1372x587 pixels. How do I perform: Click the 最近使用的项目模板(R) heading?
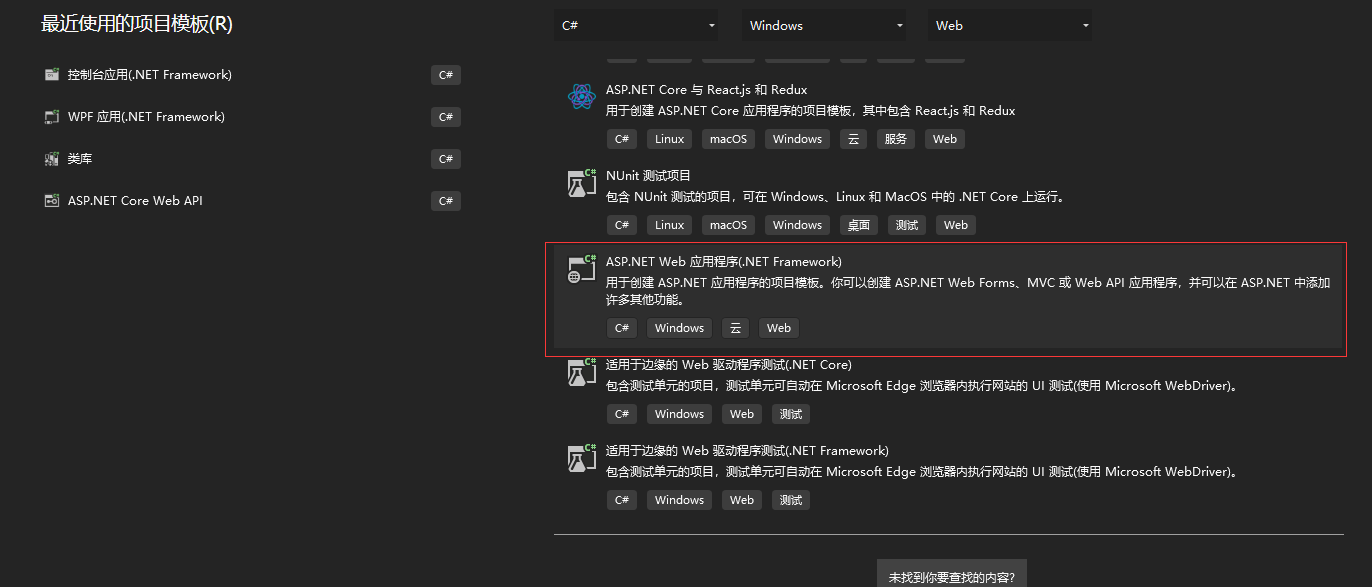click(x=137, y=24)
